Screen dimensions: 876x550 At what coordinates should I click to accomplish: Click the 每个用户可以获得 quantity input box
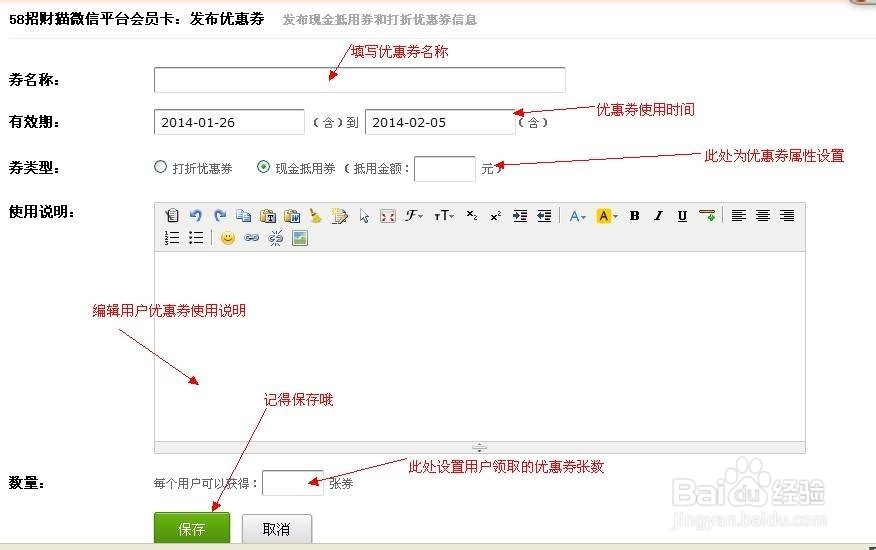(293, 483)
